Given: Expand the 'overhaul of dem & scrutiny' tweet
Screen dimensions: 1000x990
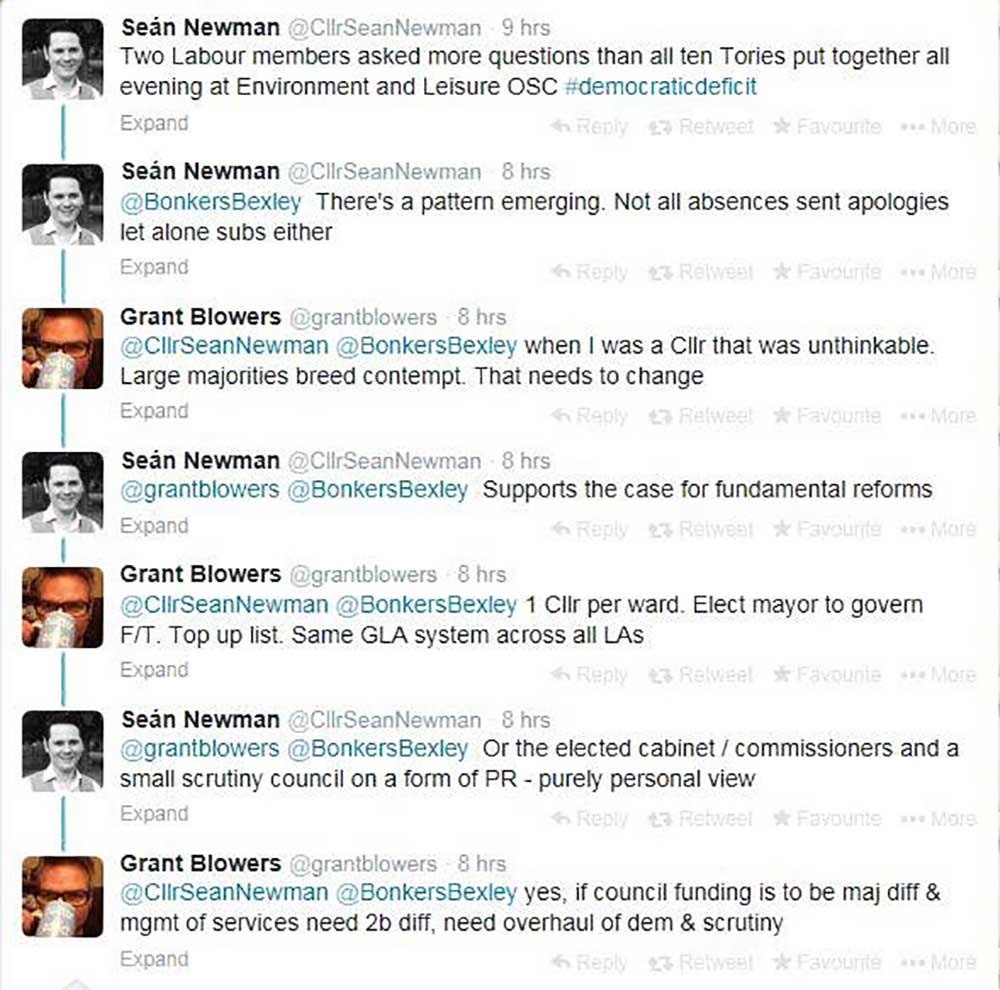Looking at the screenshot, I should point(153,959).
